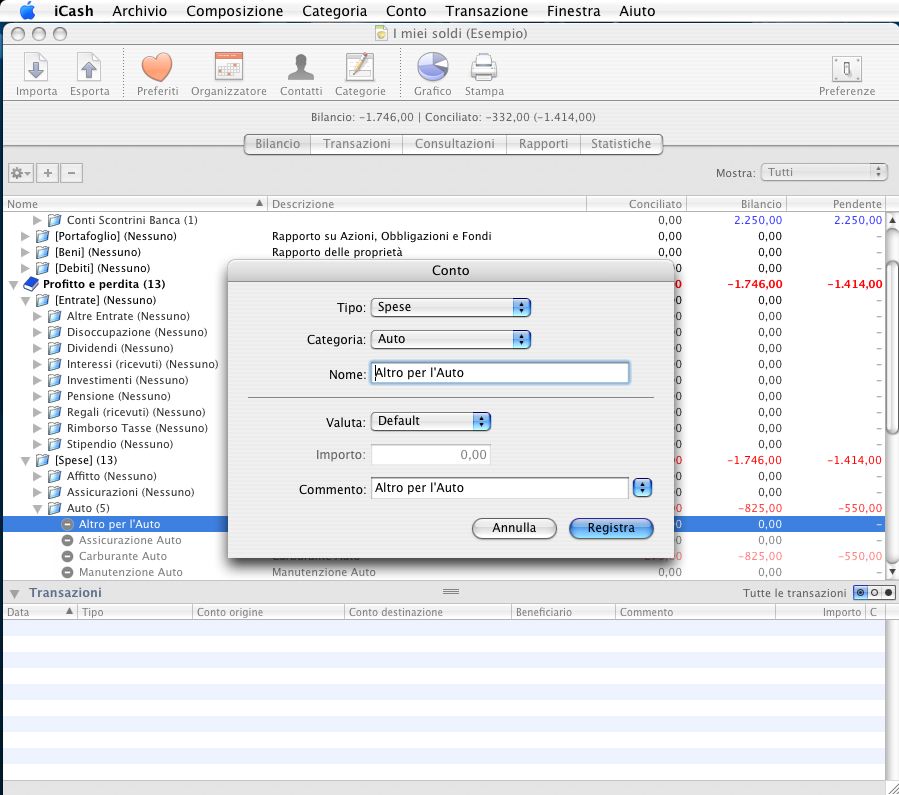Image resolution: width=899 pixels, height=795 pixels.
Task: Open the Valuta dropdown showing Default
Action: tap(431, 421)
